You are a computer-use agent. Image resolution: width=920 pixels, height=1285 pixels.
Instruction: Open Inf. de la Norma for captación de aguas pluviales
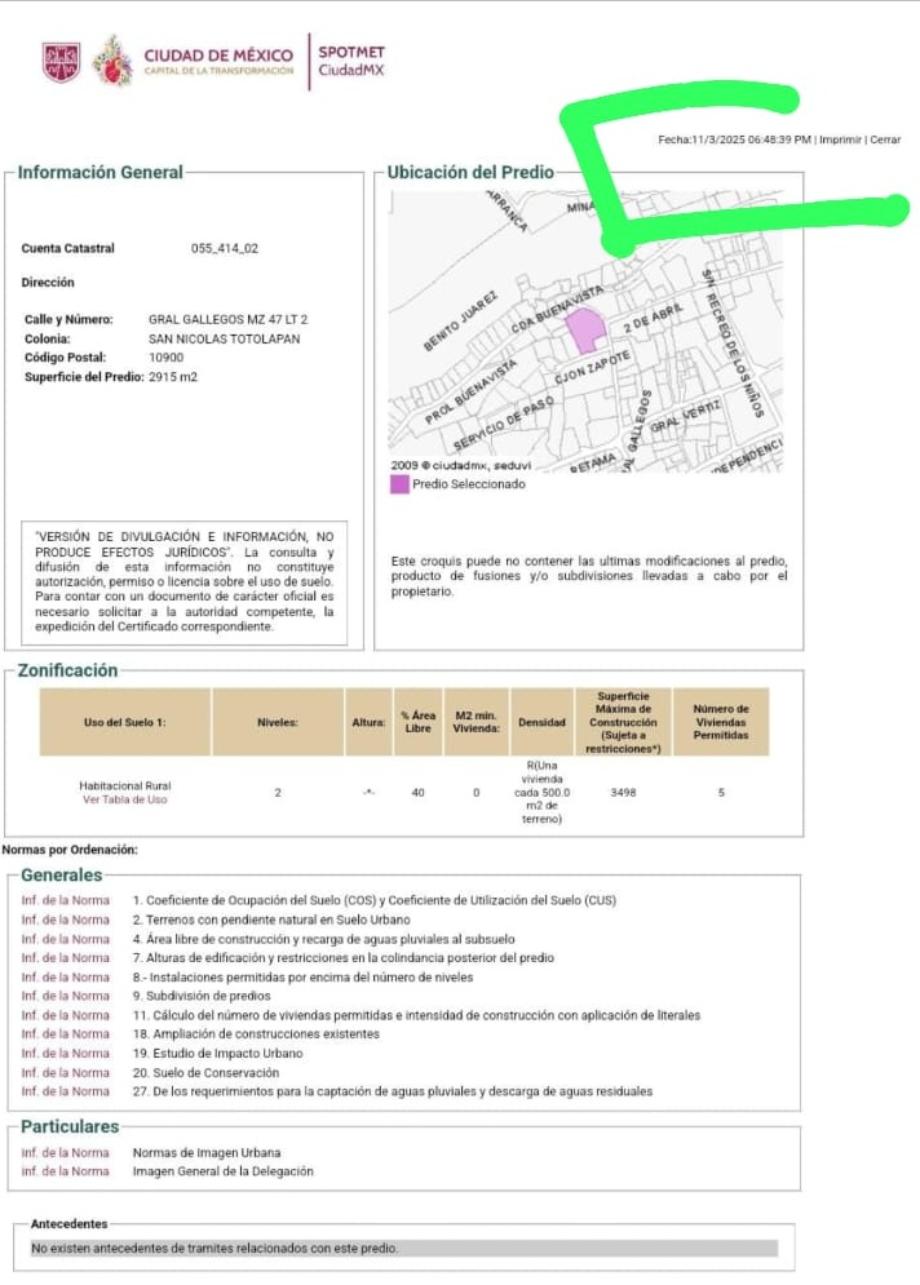click(x=65, y=1091)
